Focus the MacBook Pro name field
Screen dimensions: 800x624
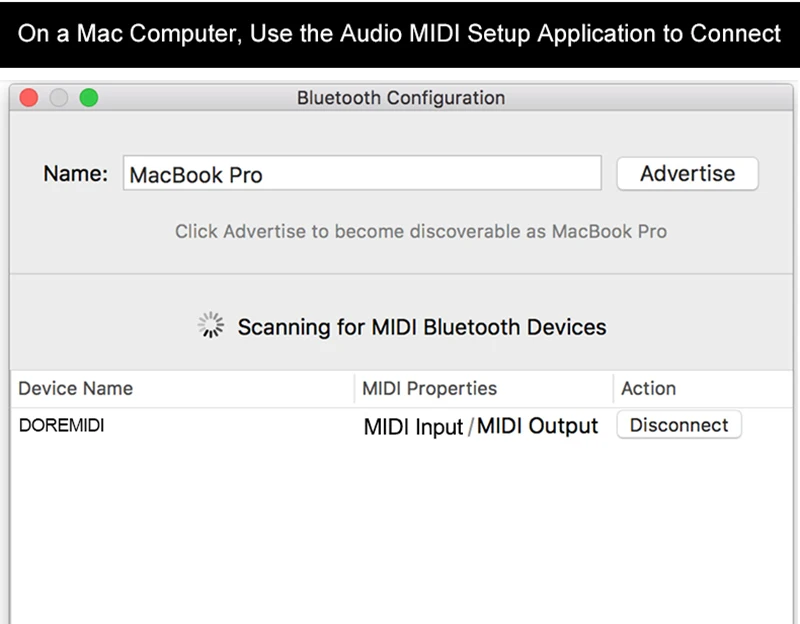click(362, 174)
